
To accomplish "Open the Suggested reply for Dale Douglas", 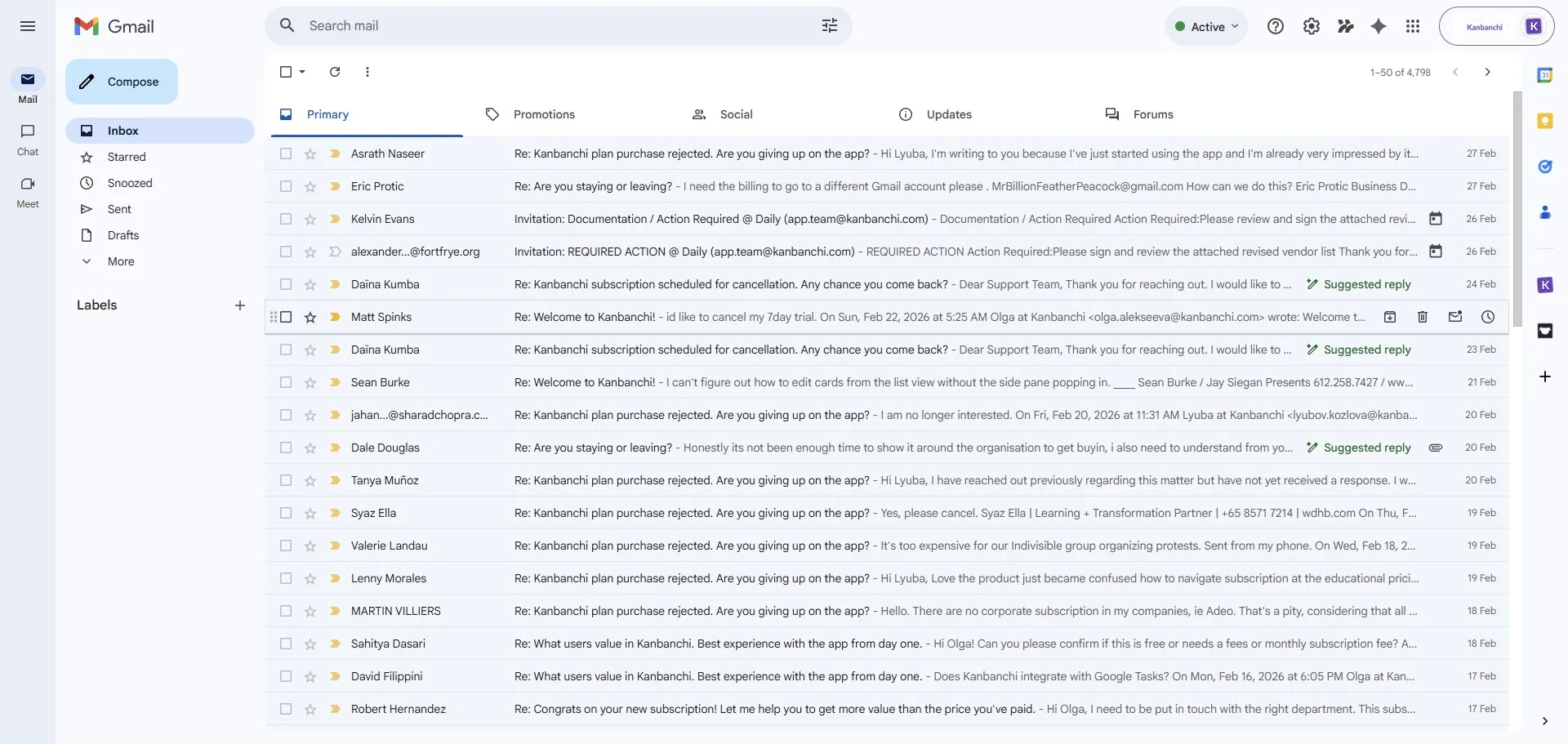I will pos(1359,448).
